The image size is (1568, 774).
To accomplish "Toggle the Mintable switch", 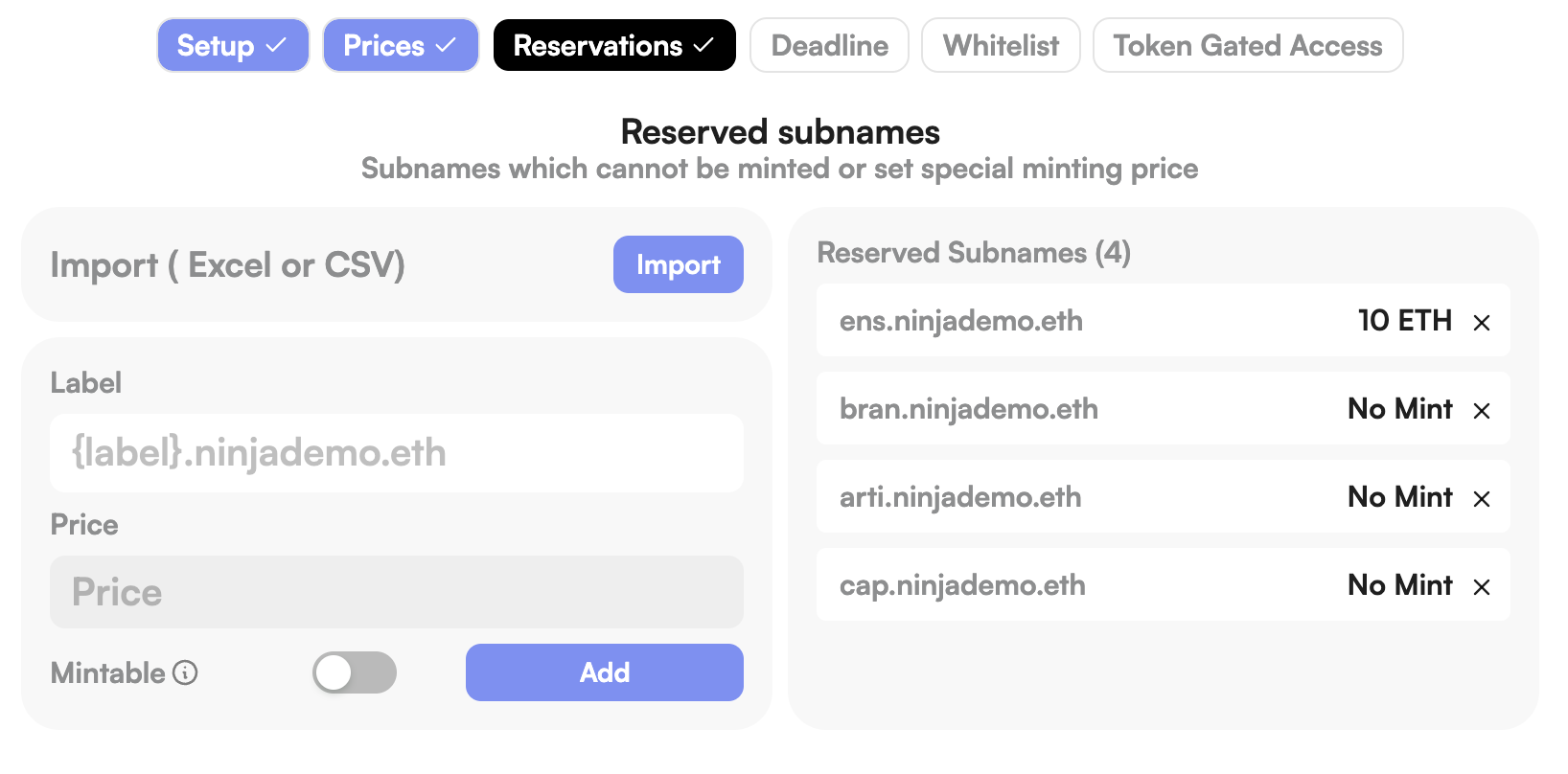I will pyautogui.click(x=355, y=672).
